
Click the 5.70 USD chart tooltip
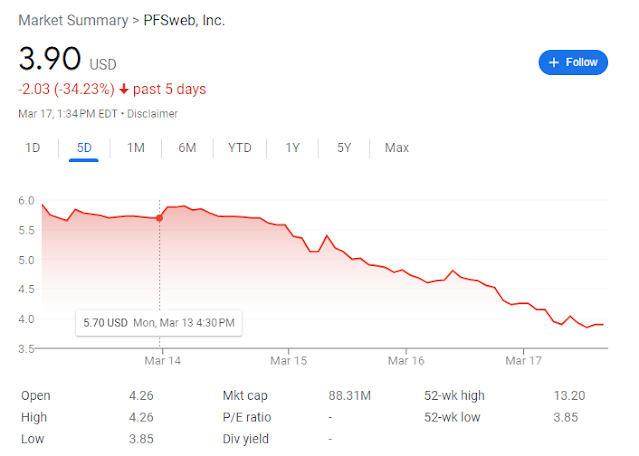point(158,323)
